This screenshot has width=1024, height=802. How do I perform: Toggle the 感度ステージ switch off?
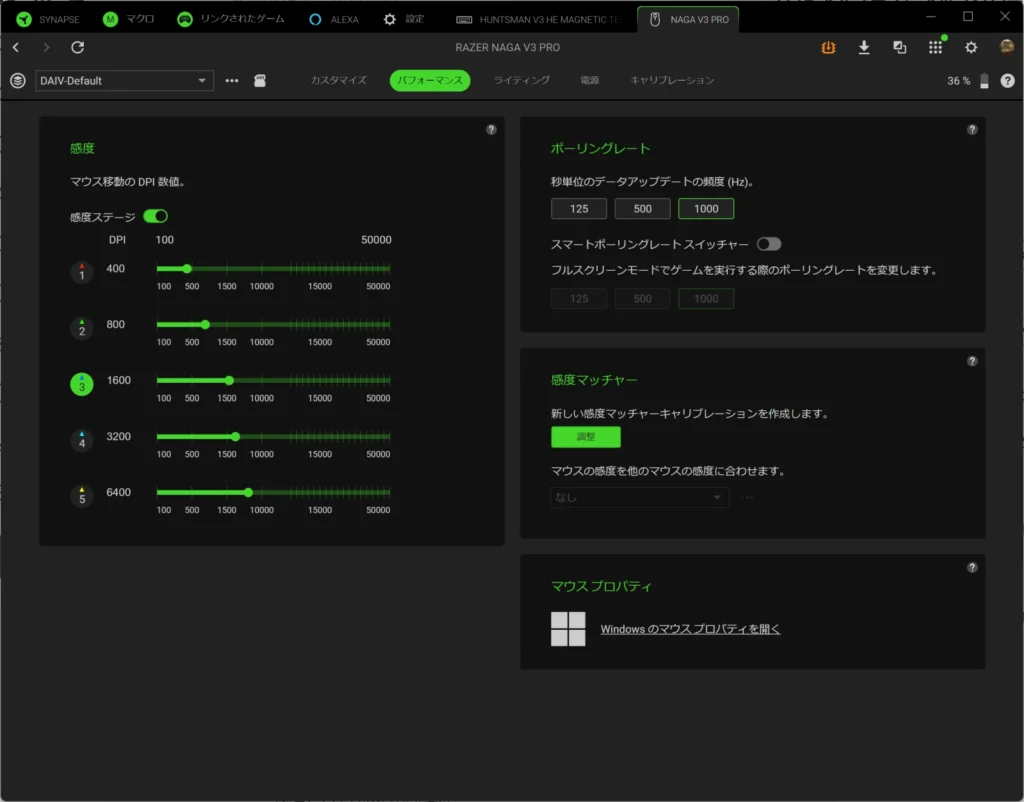[155, 216]
